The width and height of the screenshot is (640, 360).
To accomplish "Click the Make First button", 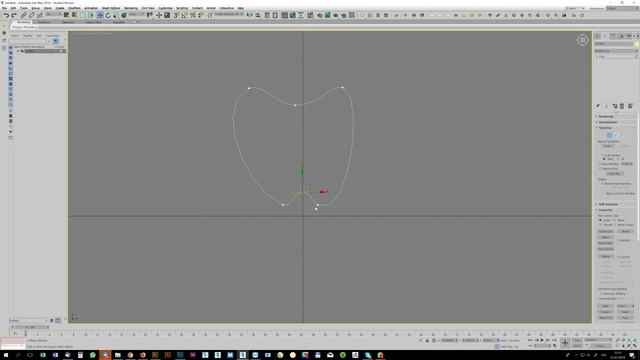I will (x=606, y=318).
